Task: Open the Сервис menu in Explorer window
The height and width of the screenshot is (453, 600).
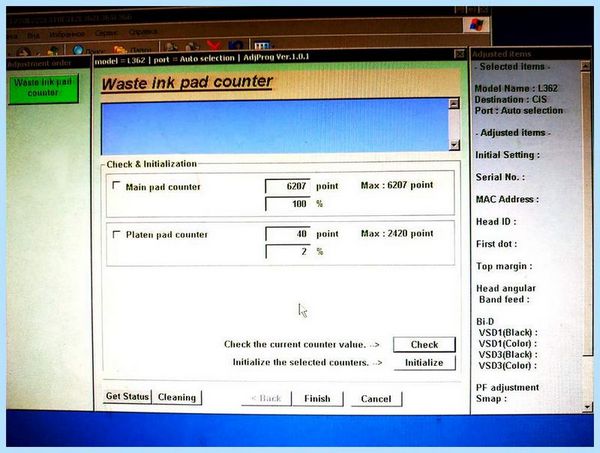Action: click(x=107, y=33)
